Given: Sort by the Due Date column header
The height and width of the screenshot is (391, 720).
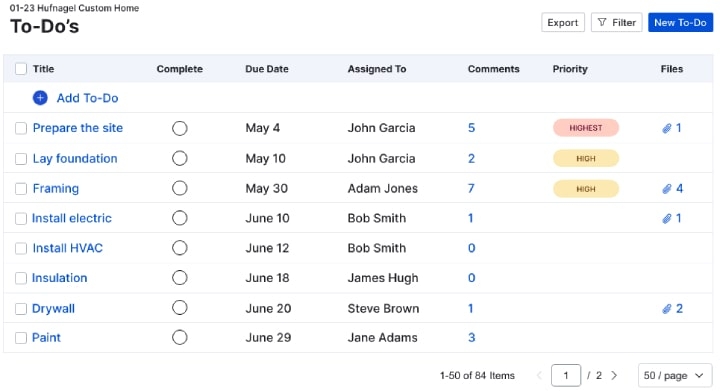Looking at the screenshot, I should [267, 69].
